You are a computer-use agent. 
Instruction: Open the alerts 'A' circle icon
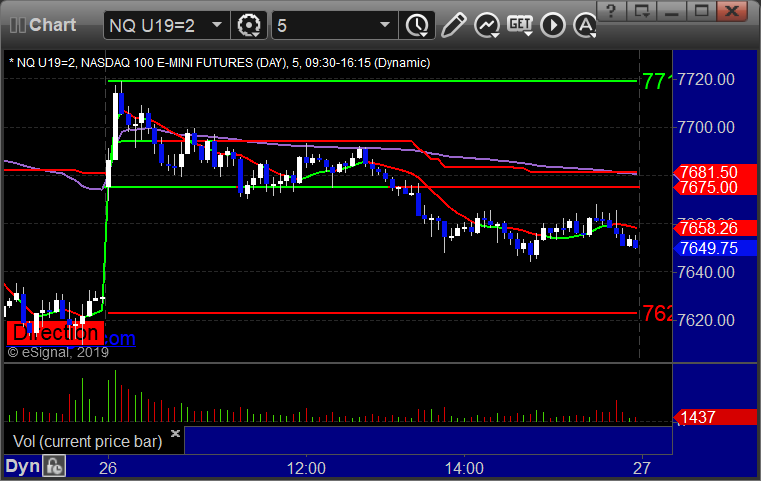pos(585,25)
